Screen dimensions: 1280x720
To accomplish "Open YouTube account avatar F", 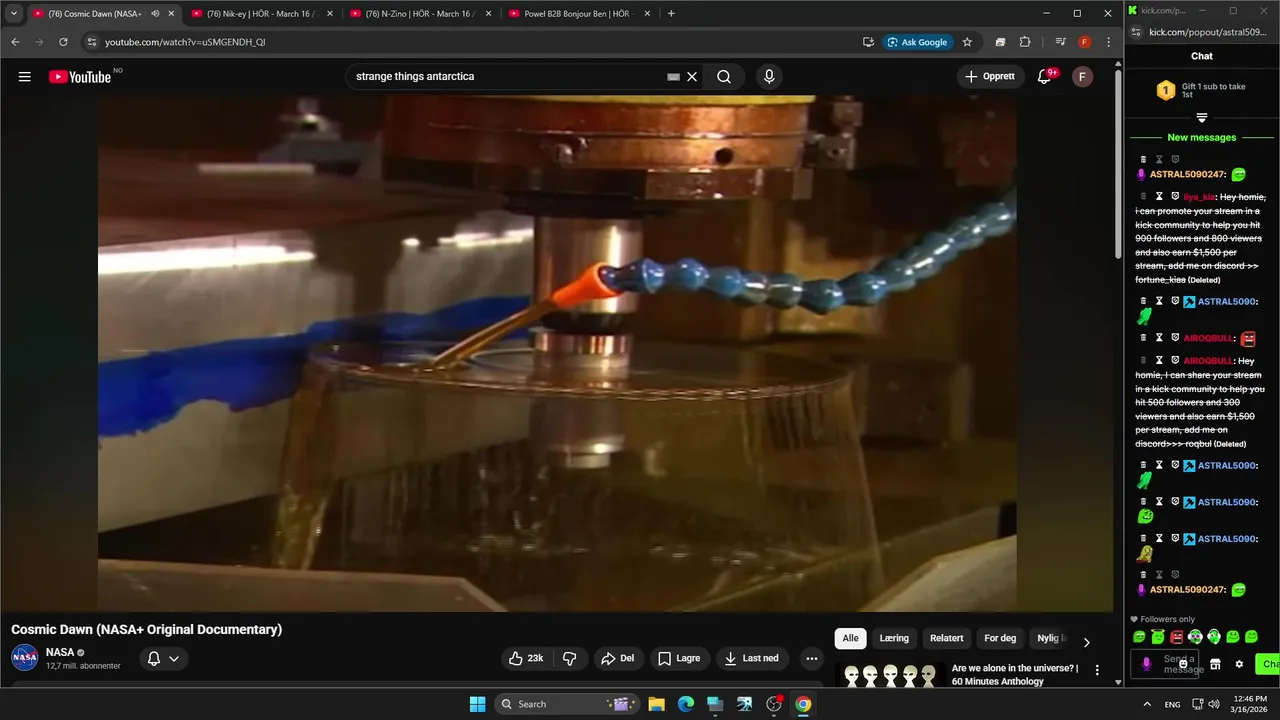I will click(x=1082, y=77).
